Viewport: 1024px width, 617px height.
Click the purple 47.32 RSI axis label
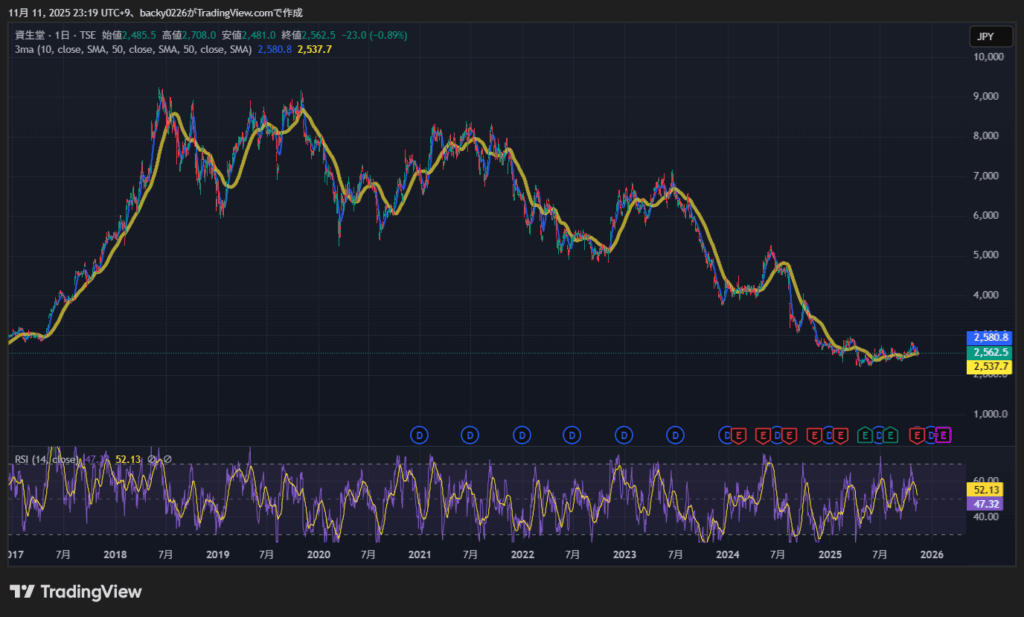pyautogui.click(x=985, y=505)
